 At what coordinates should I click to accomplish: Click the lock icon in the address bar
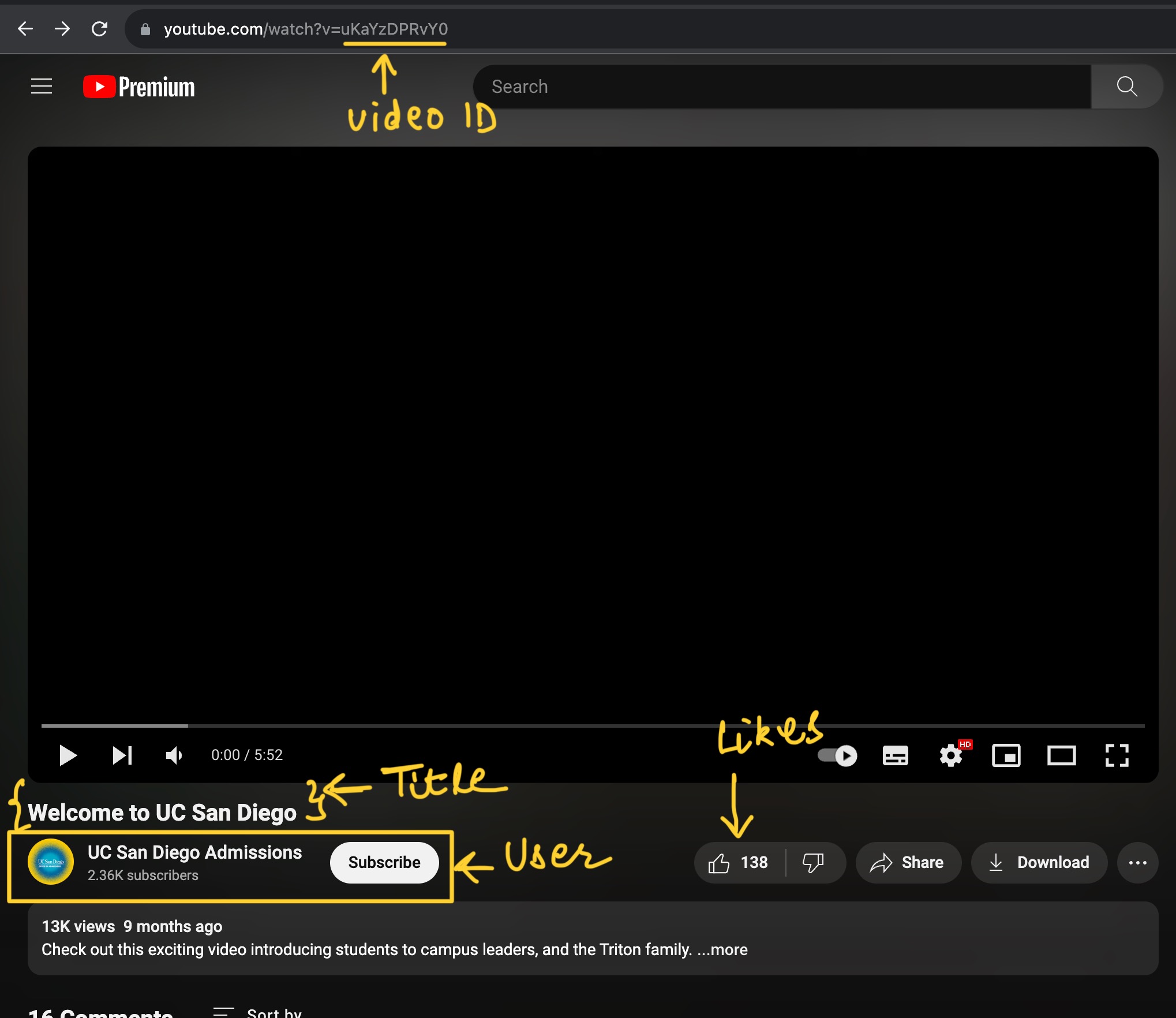pyautogui.click(x=145, y=29)
